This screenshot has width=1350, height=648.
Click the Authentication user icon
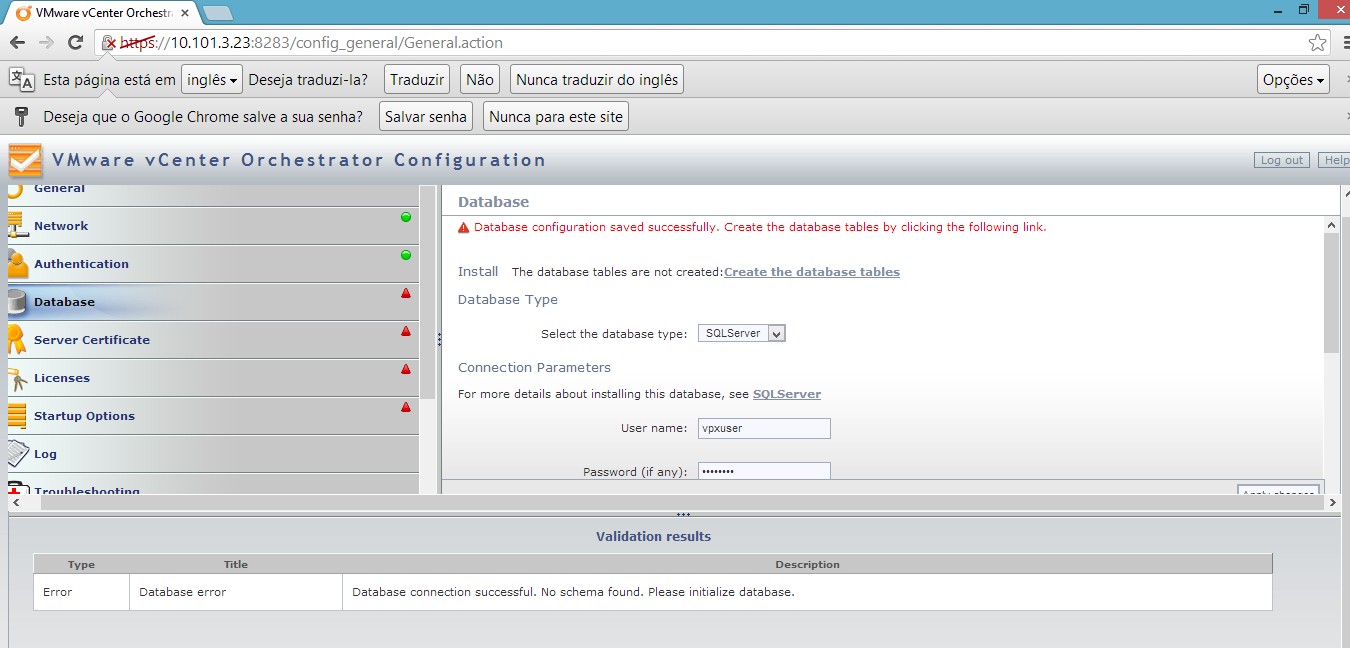[x=17, y=264]
